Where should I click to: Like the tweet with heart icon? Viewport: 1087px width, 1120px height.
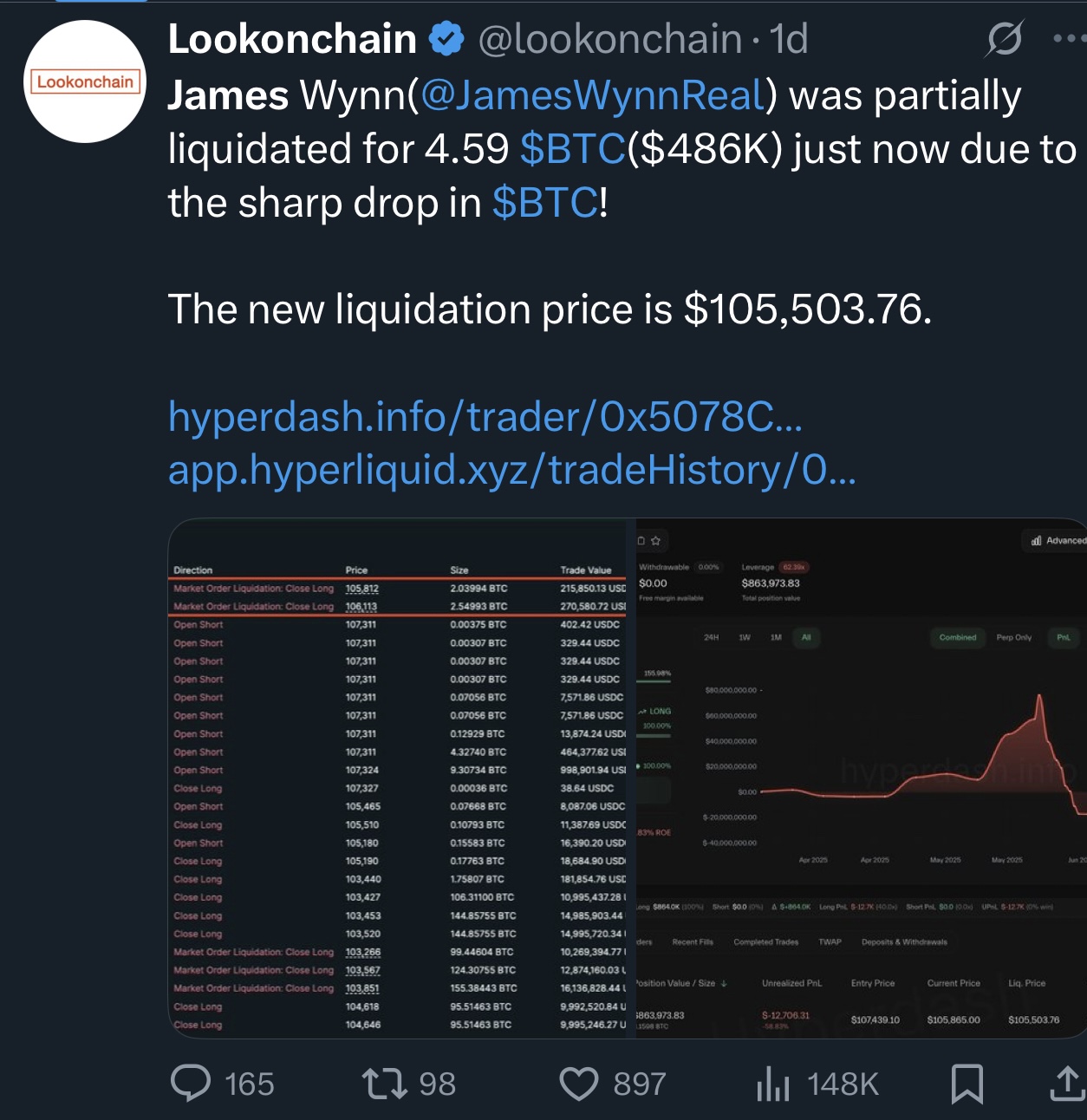(579, 1084)
